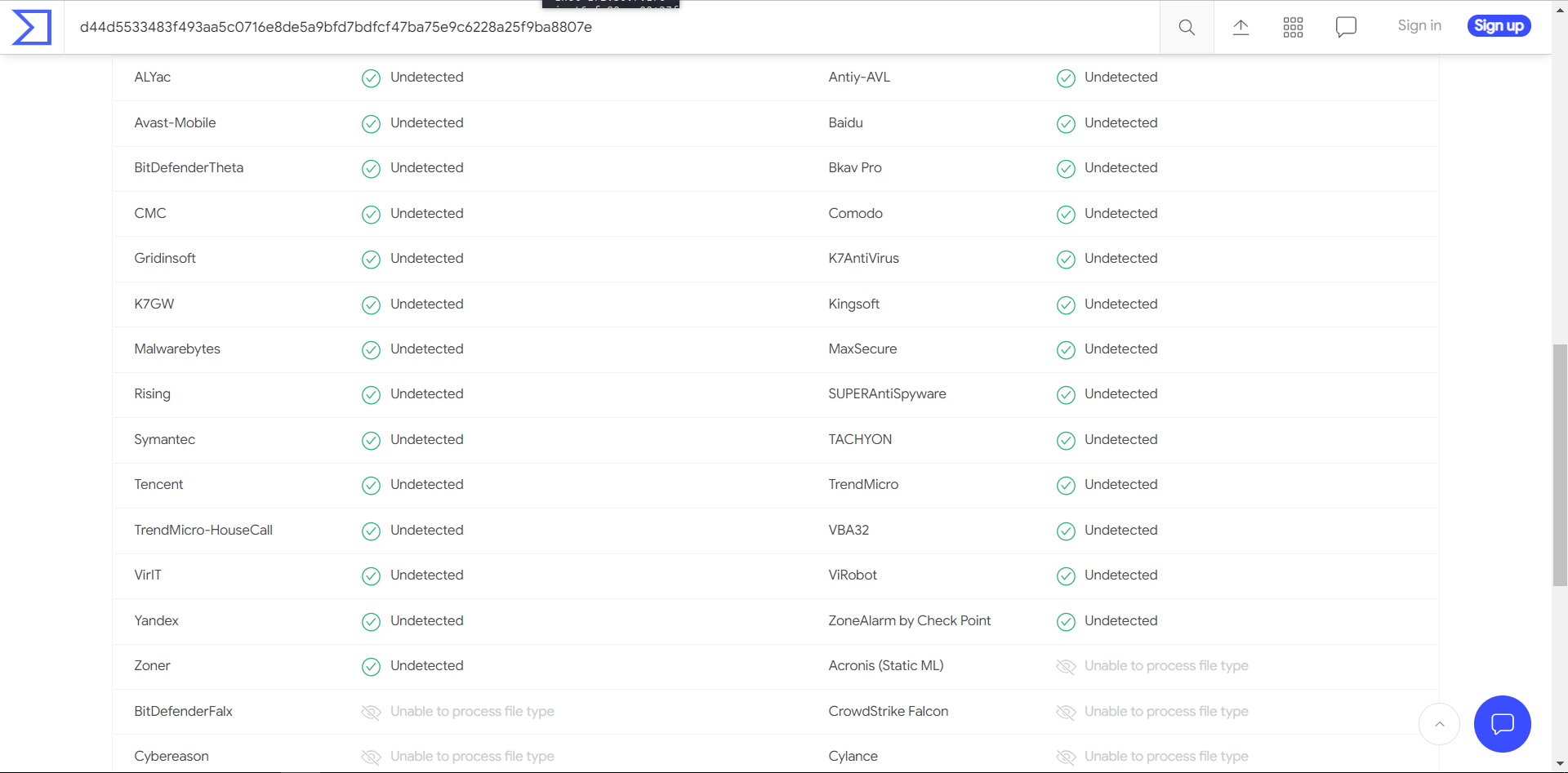
Task: Click the green check icon for Avast-Mobile
Action: tap(371, 123)
